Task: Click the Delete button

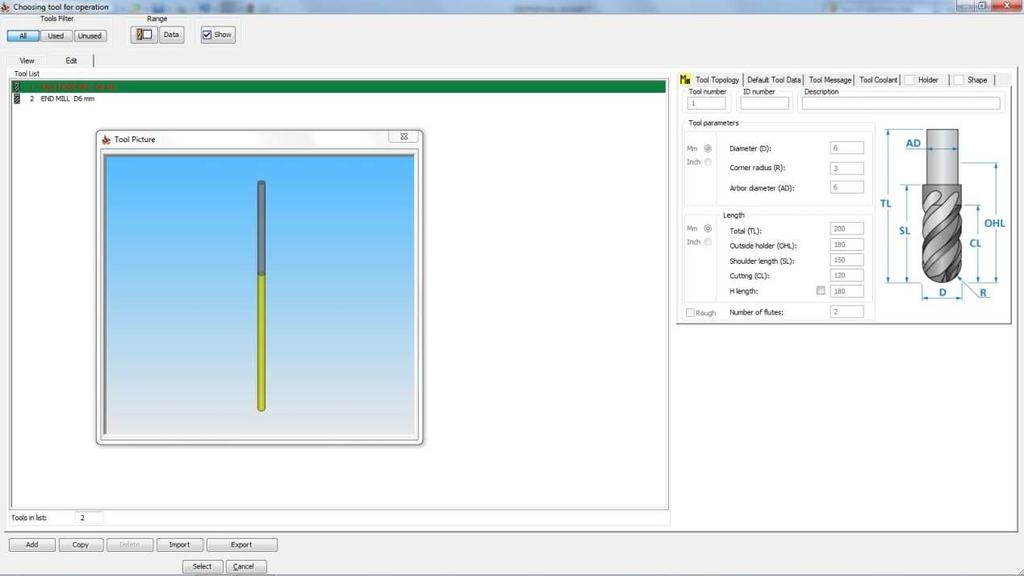Action: pos(129,545)
